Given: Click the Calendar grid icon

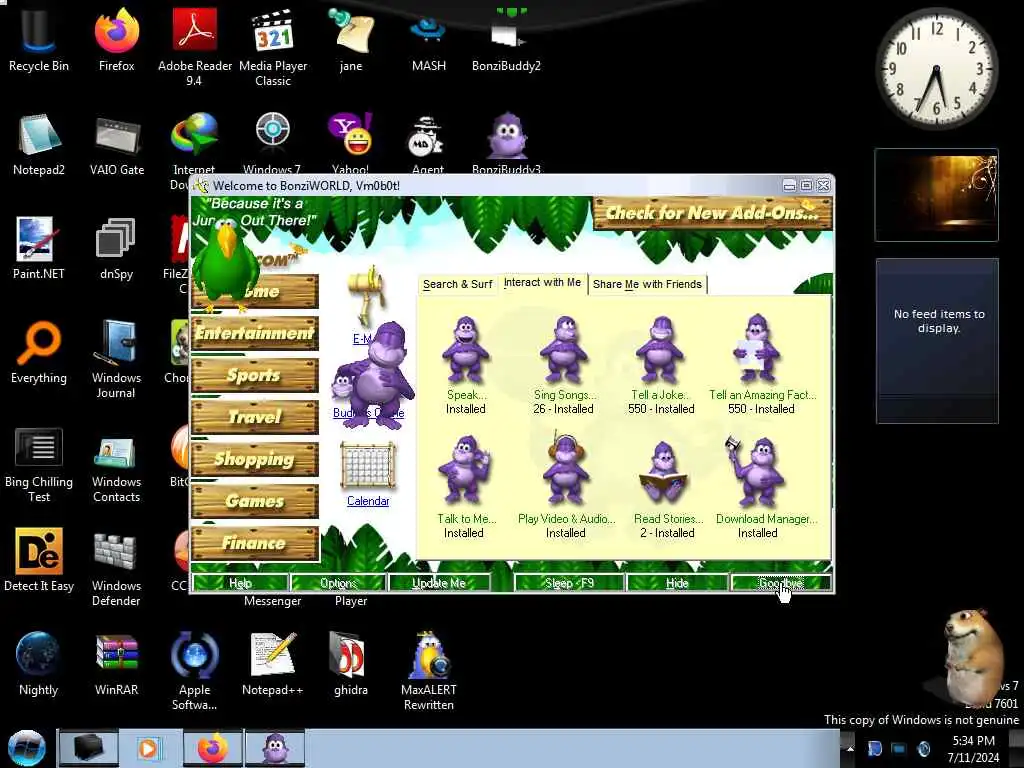Looking at the screenshot, I should [368, 466].
